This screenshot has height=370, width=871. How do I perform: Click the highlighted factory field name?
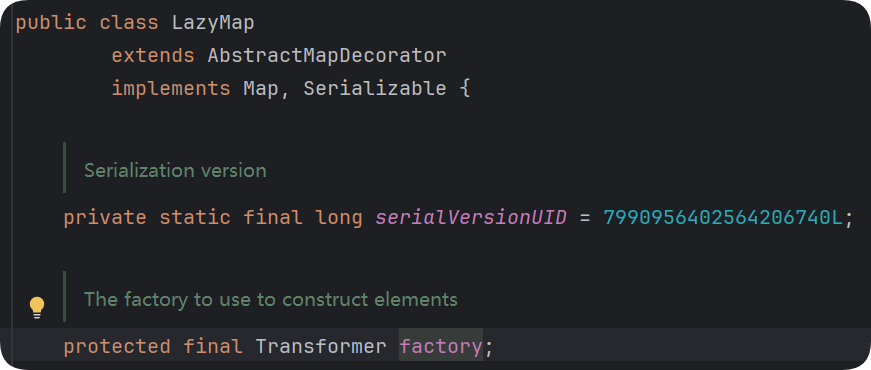point(440,347)
